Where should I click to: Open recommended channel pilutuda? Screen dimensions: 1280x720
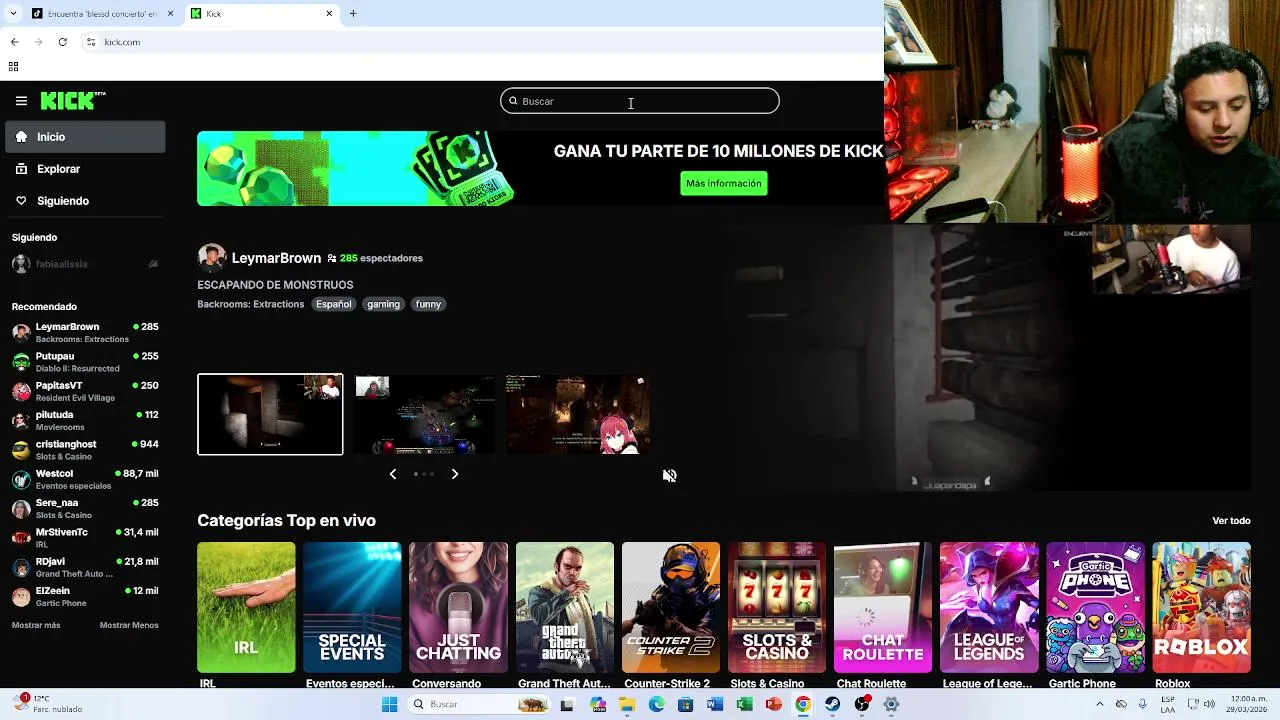[x=85, y=420]
